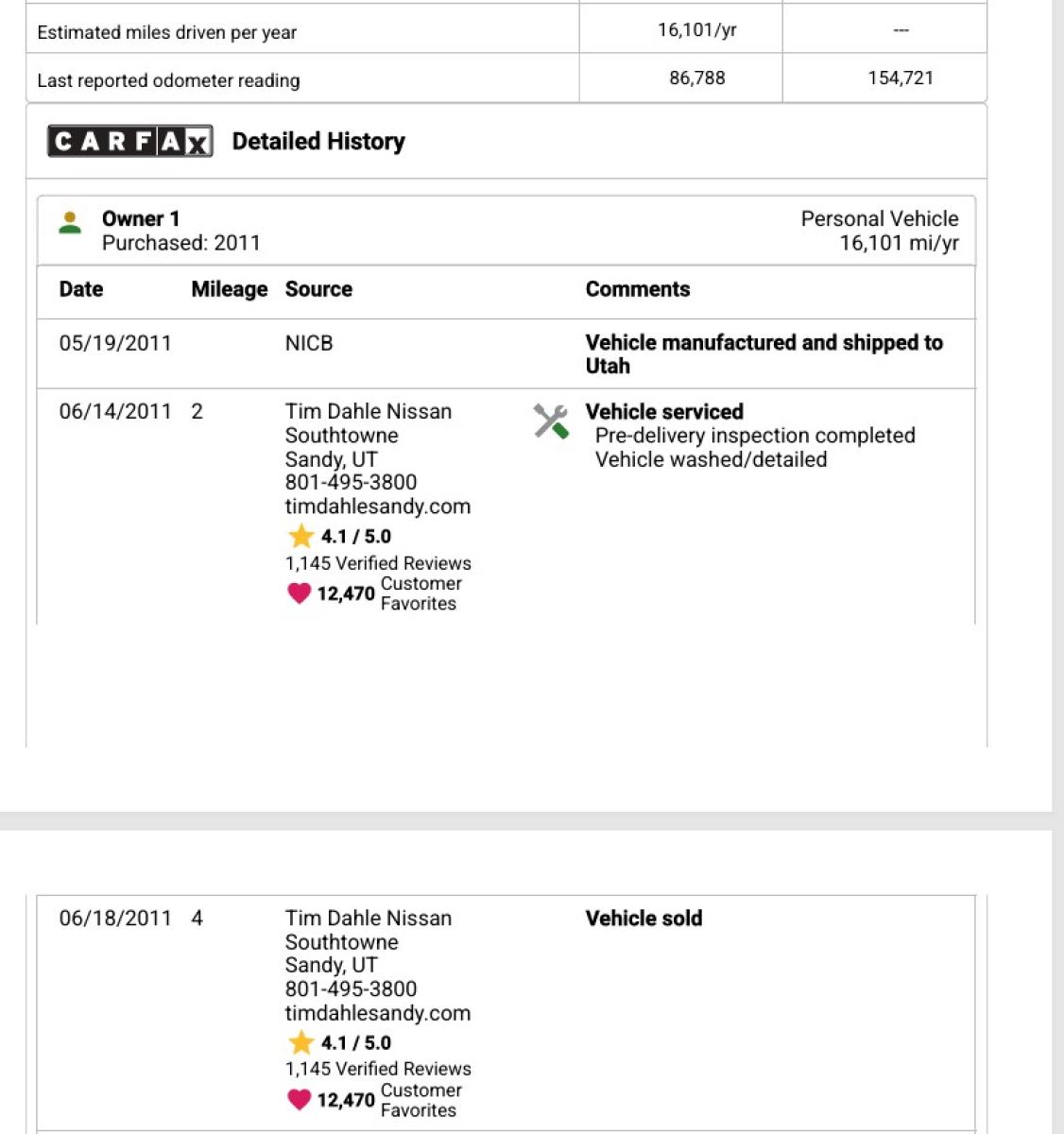
Task: Click the Owner 1 person icon
Action: click(70, 223)
